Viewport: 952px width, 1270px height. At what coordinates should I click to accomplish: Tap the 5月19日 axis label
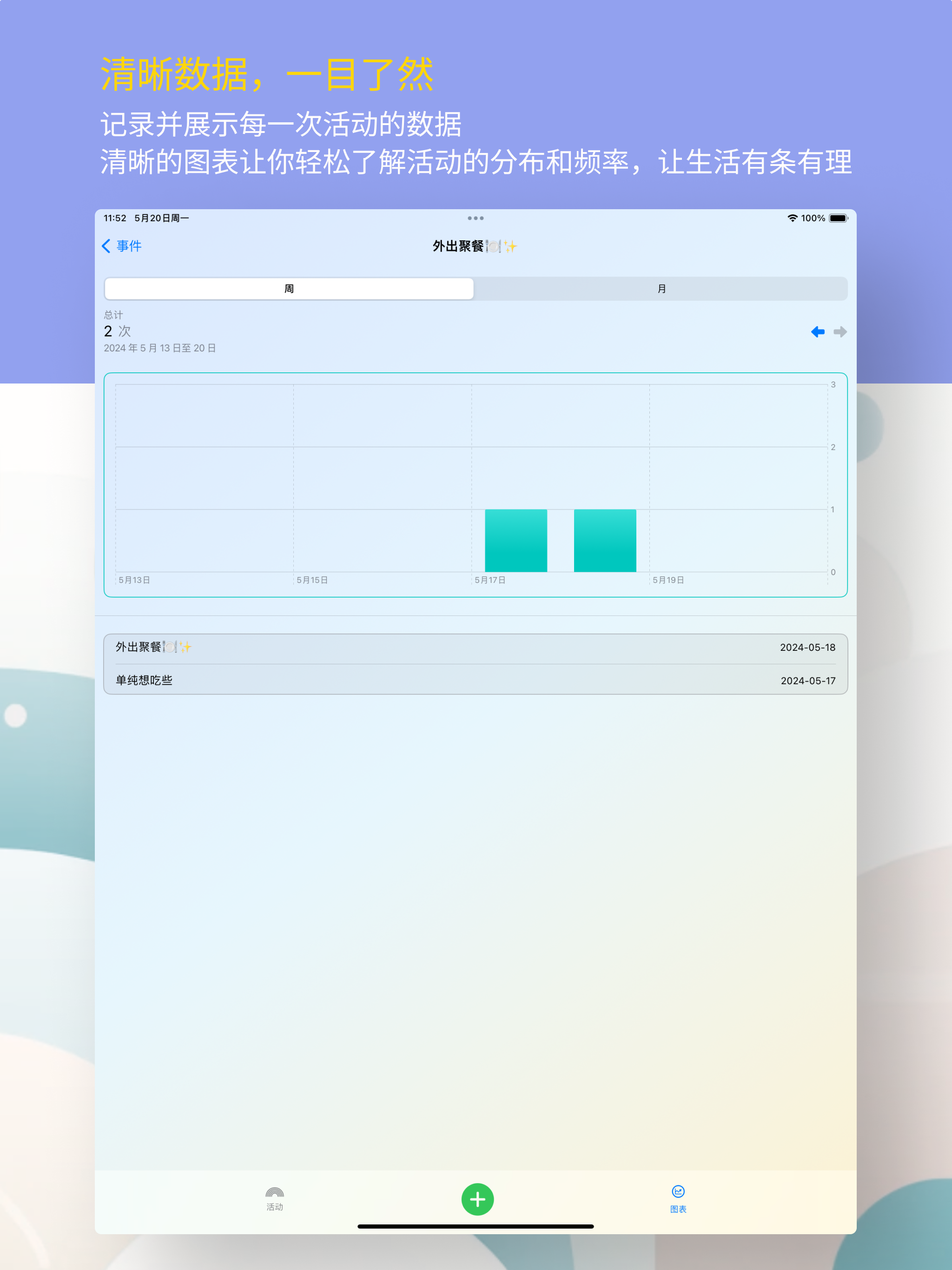(x=668, y=580)
